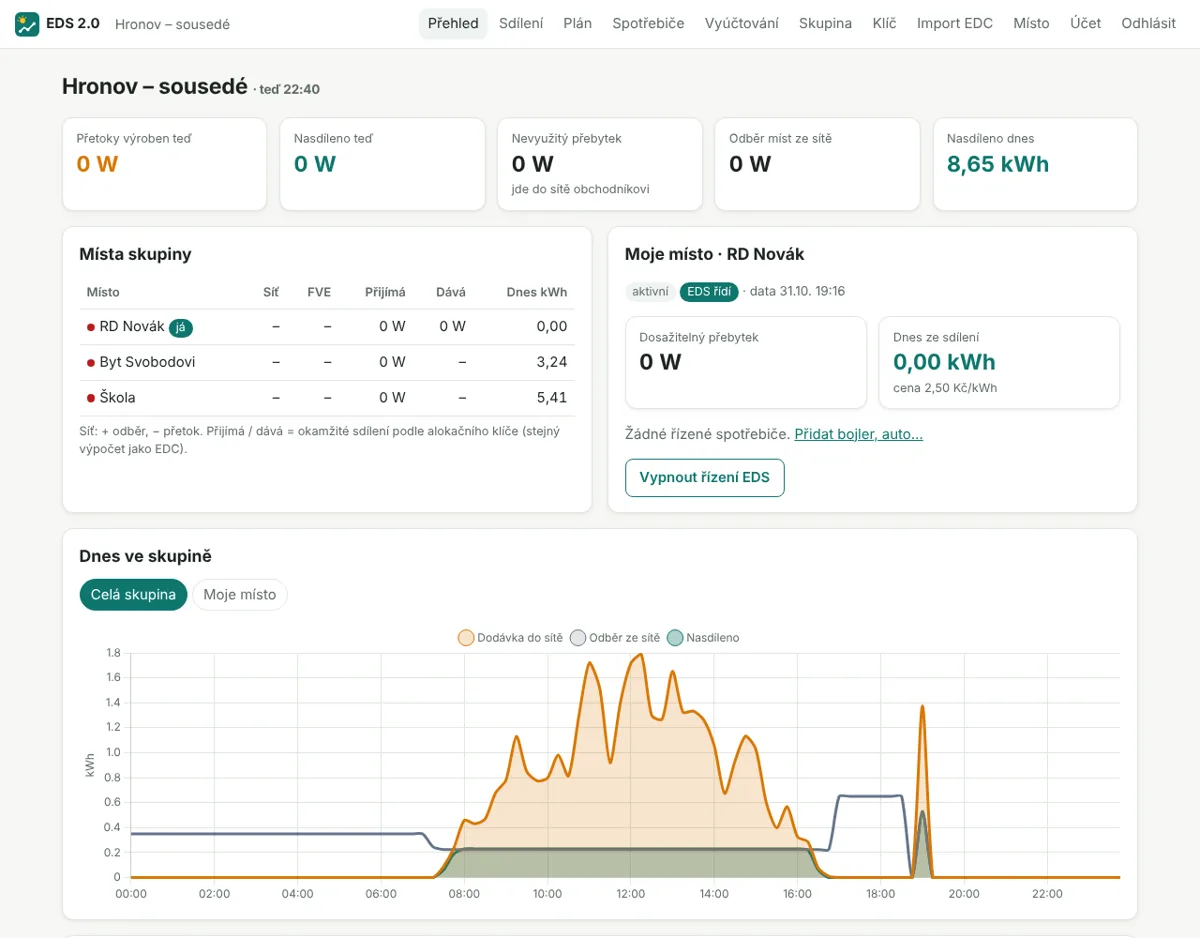
Task: Go to the Sdílení section
Action: pos(521,23)
